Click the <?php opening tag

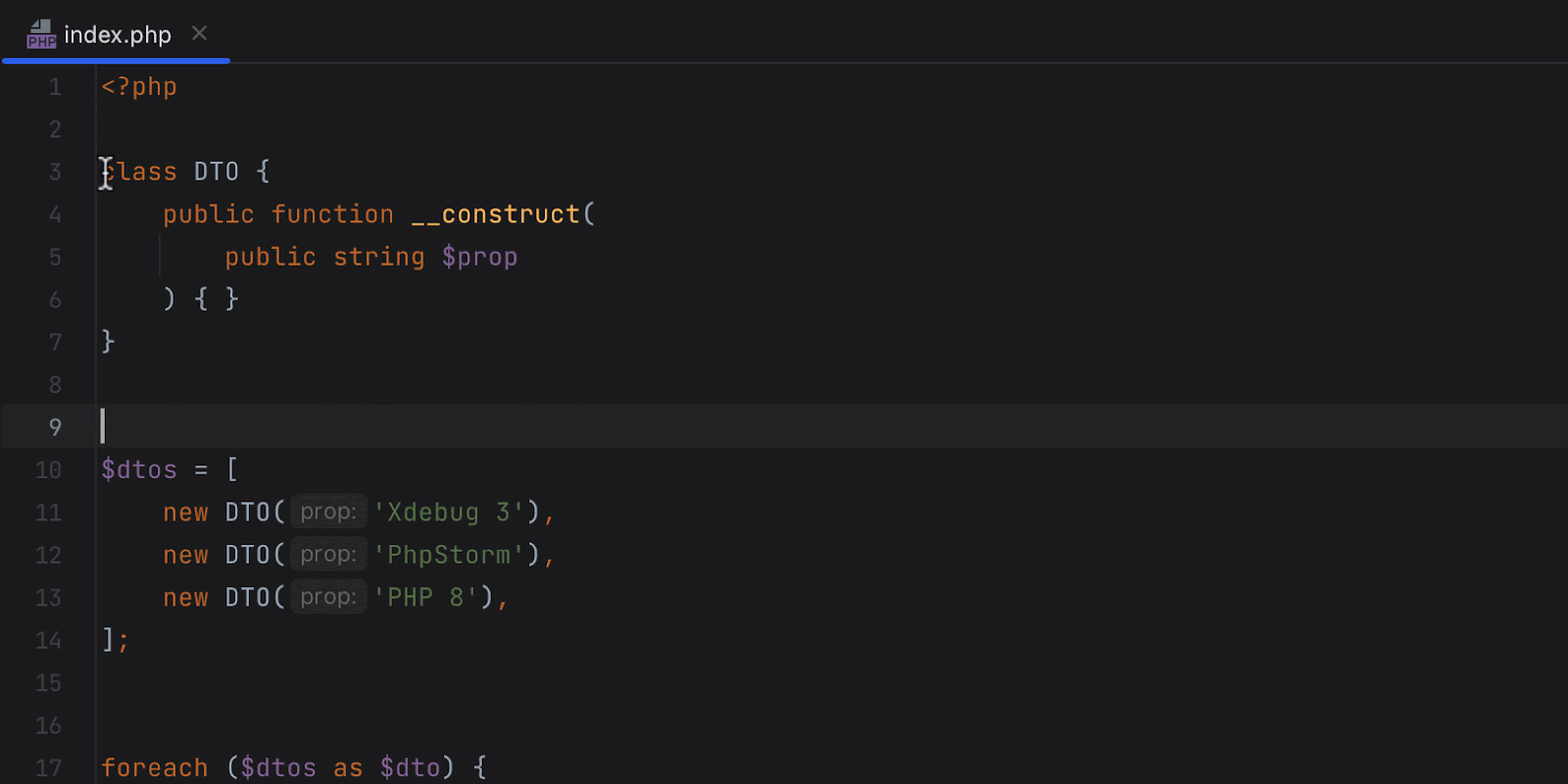pyautogui.click(x=139, y=87)
